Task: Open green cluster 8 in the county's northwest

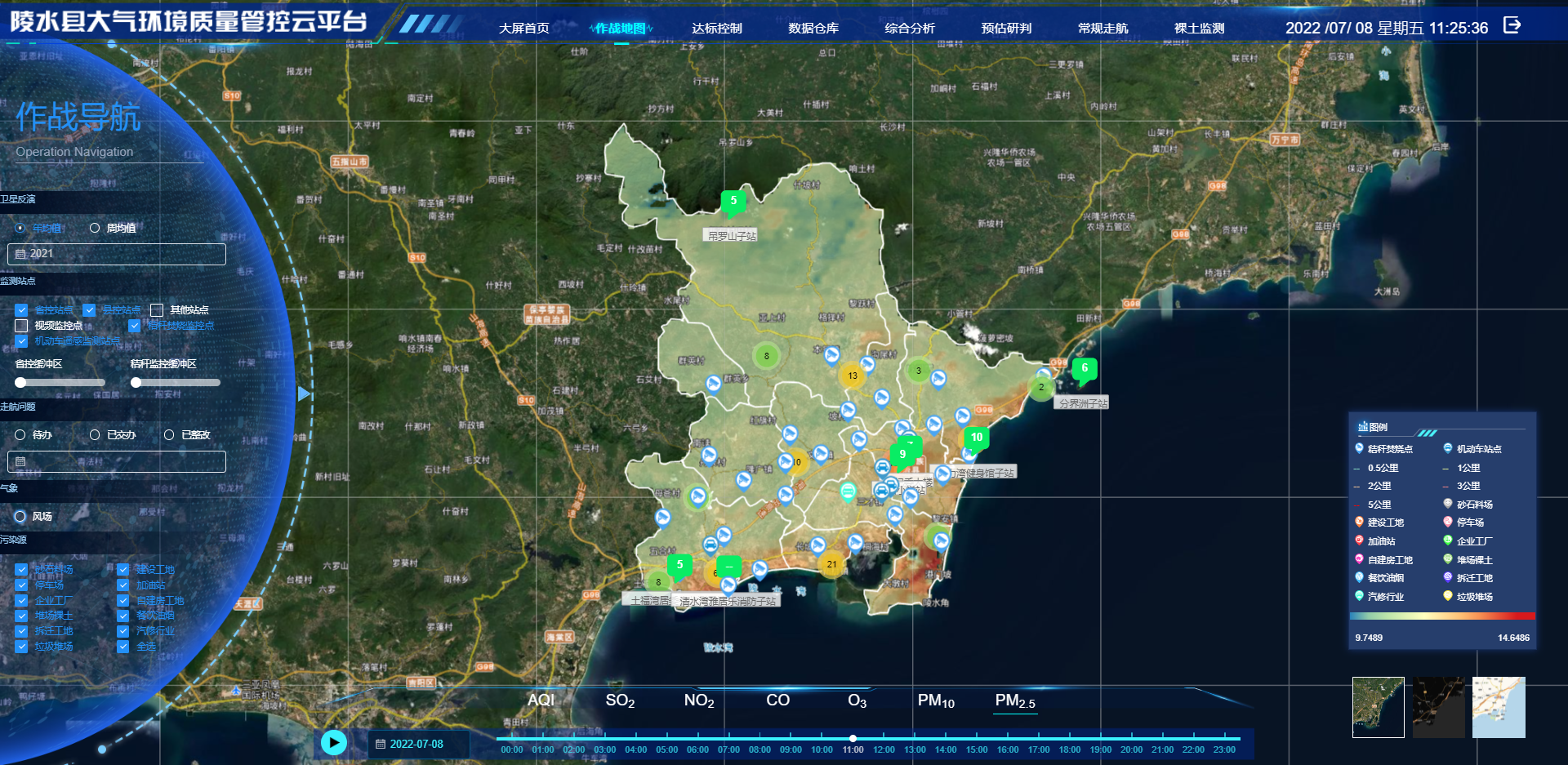Action: (x=766, y=356)
